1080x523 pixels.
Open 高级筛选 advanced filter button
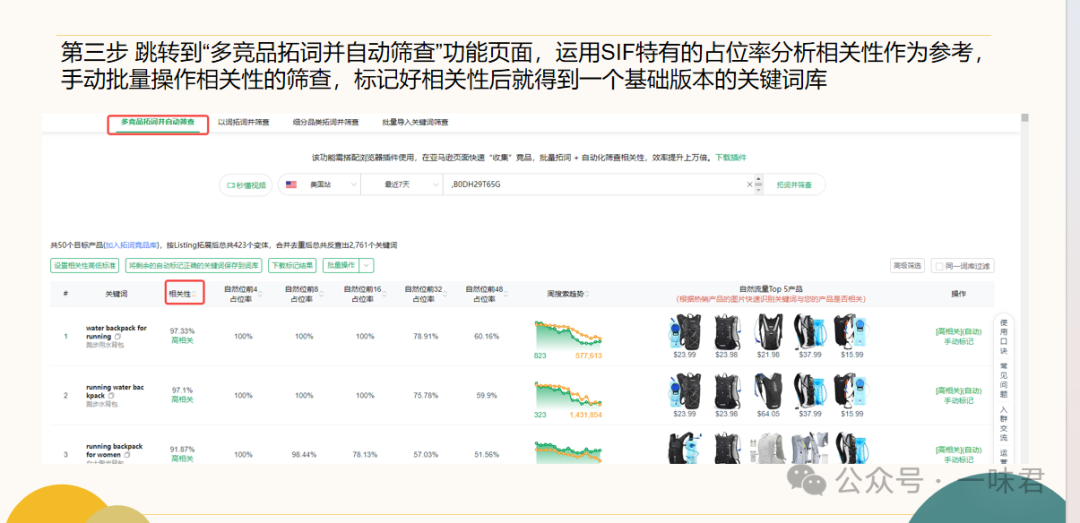click(907, 266)
